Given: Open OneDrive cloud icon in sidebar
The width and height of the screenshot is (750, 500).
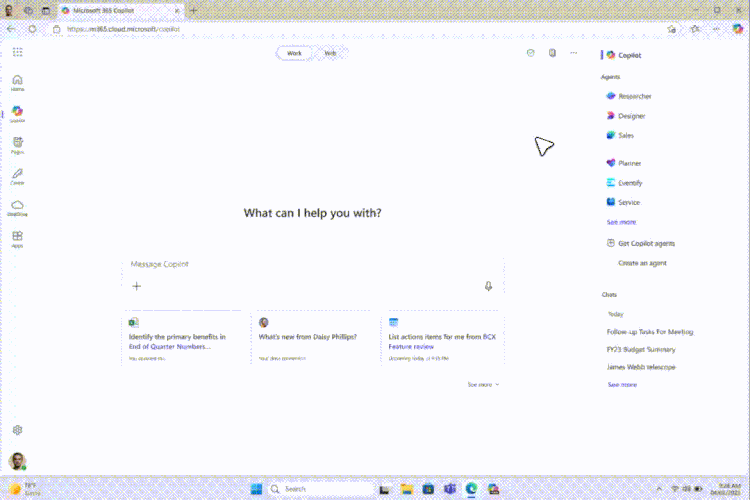Looking at the screenshot, I should click(x=18, y=208).
